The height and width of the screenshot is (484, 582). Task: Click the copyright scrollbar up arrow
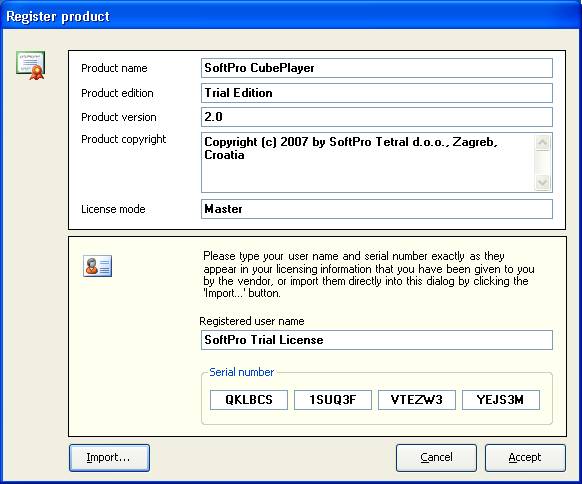[x=543, y=143]
